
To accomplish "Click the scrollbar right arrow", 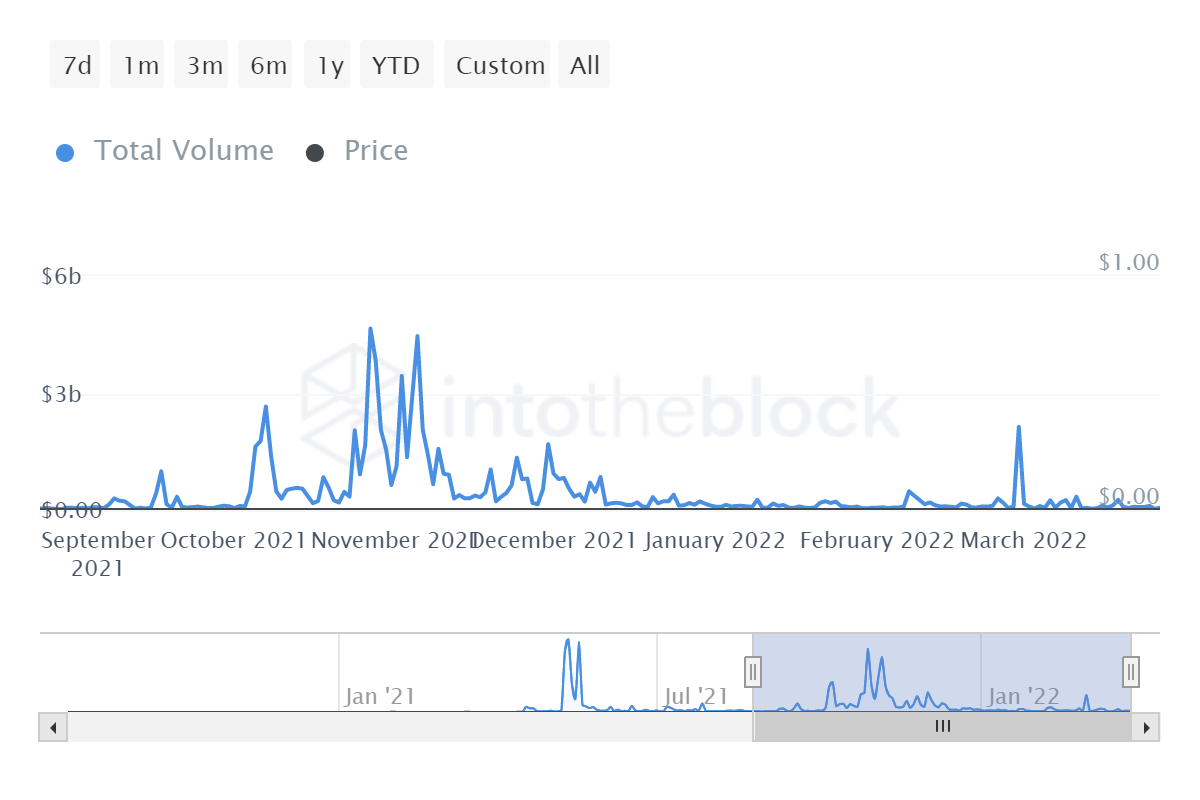I will [x=1146, y=727].
